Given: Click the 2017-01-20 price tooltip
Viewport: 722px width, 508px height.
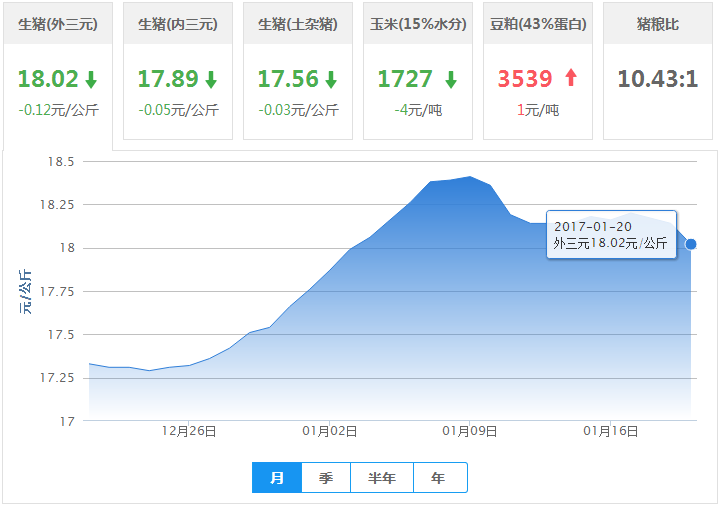Looking at the screenshot, I should pyautogui.click(x=611, y=235).
